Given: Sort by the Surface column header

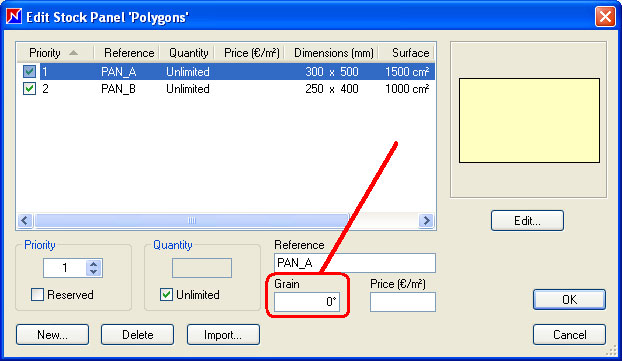Looking at the screenshot, I should (407, 53).
